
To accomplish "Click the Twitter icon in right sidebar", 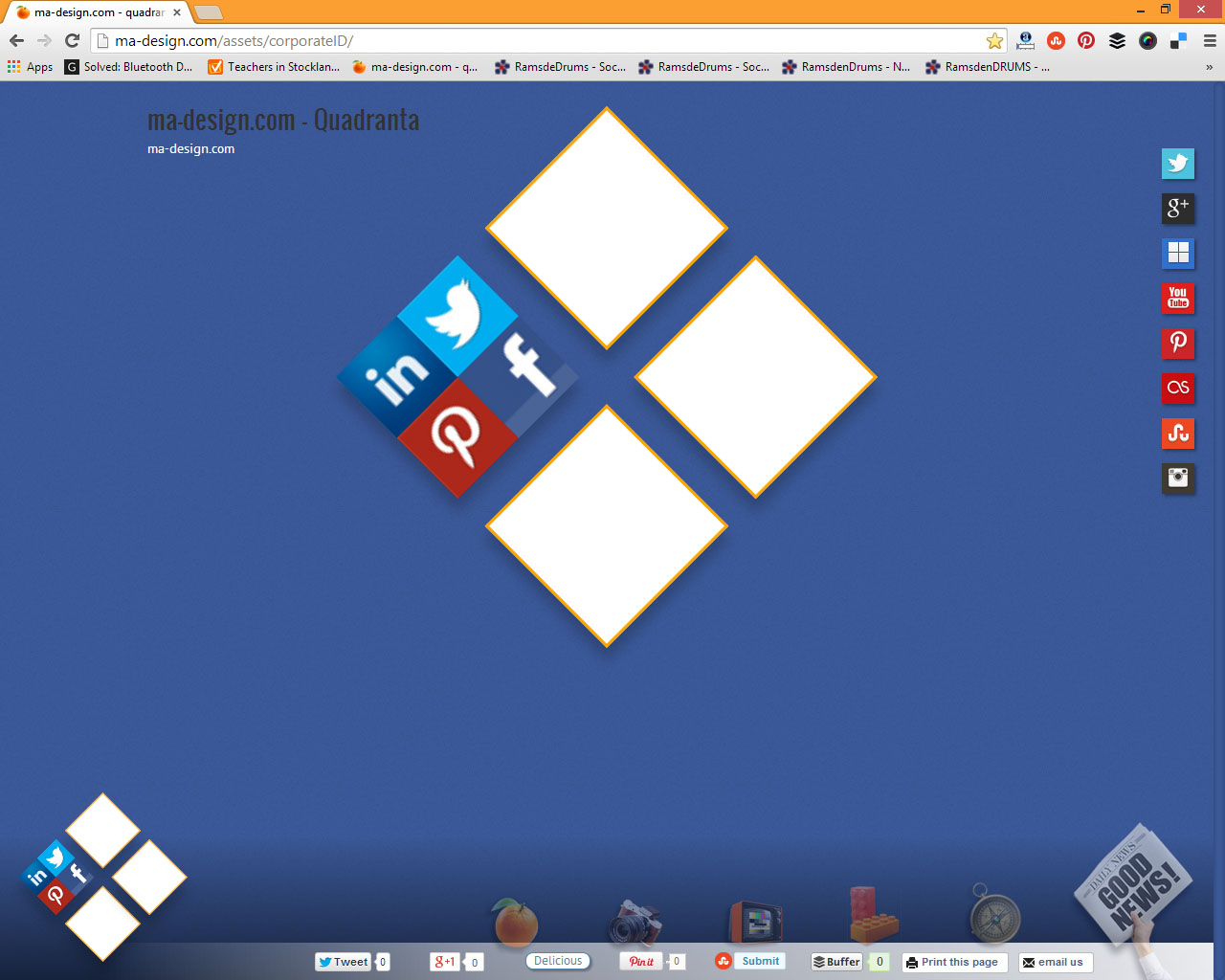I will point(1178,164).
